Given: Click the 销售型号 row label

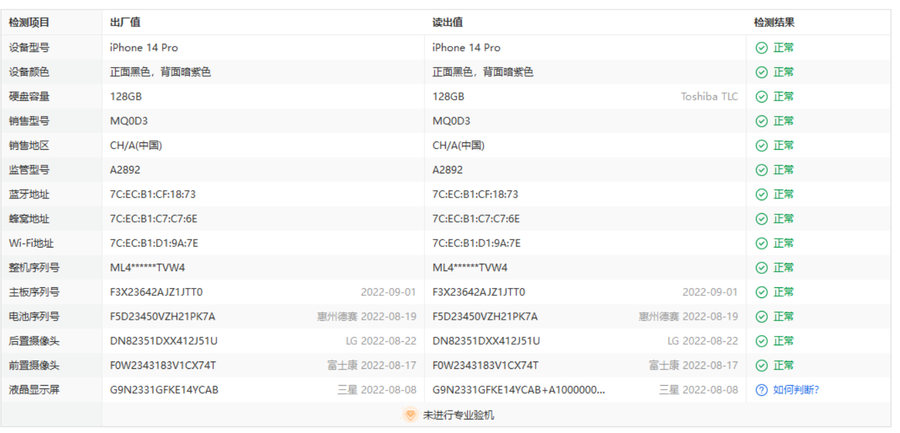Looking at the screenshot, I should click(29, 121).
